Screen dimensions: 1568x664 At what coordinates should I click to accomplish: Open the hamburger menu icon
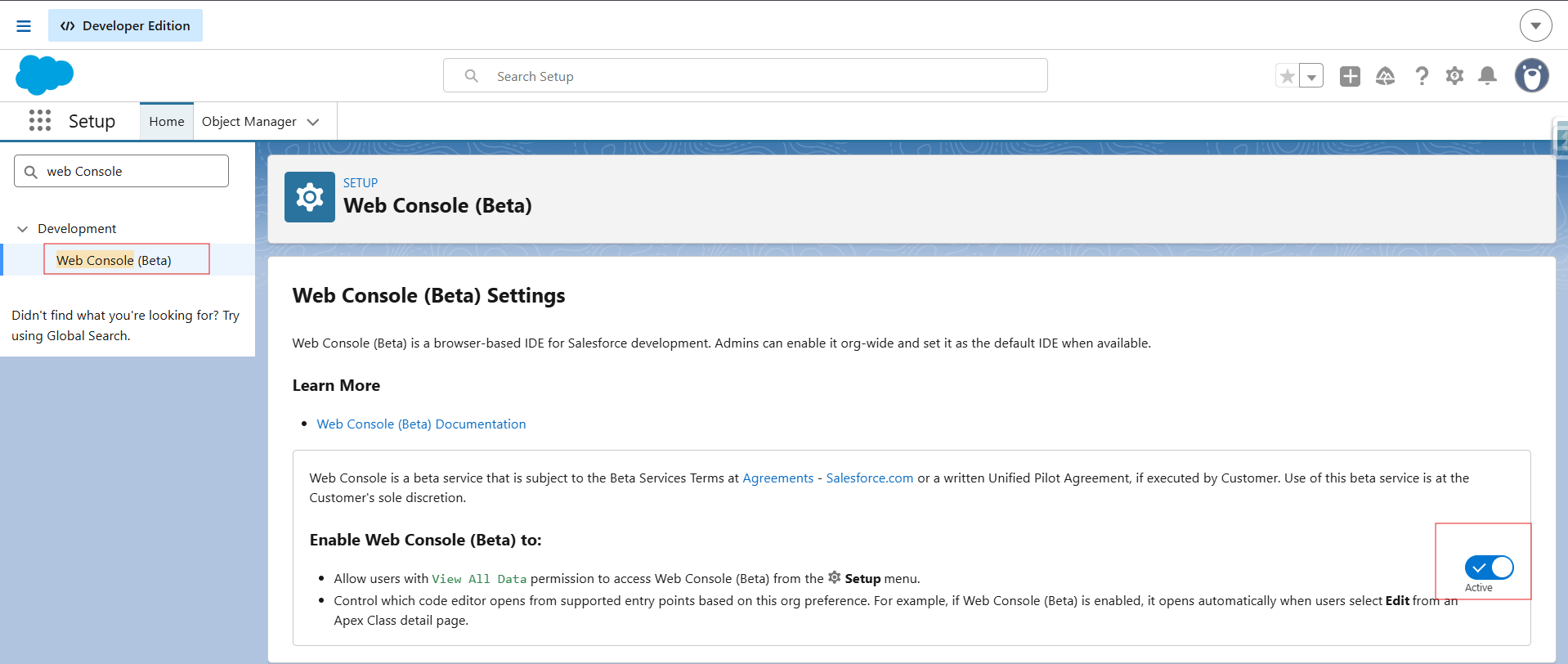click(24, 26)
